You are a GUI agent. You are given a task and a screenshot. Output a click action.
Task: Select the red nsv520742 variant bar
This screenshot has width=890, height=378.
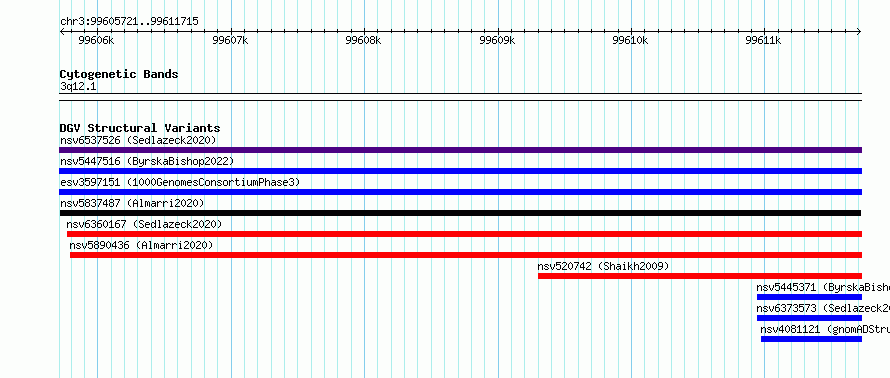click(x=700, y=276)
